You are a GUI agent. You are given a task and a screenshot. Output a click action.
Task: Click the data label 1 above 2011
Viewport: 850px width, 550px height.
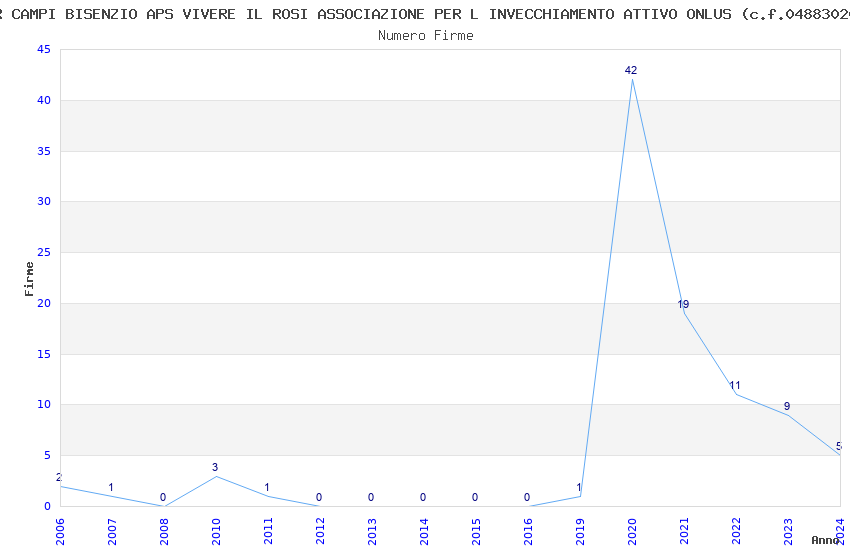point(267,487)
